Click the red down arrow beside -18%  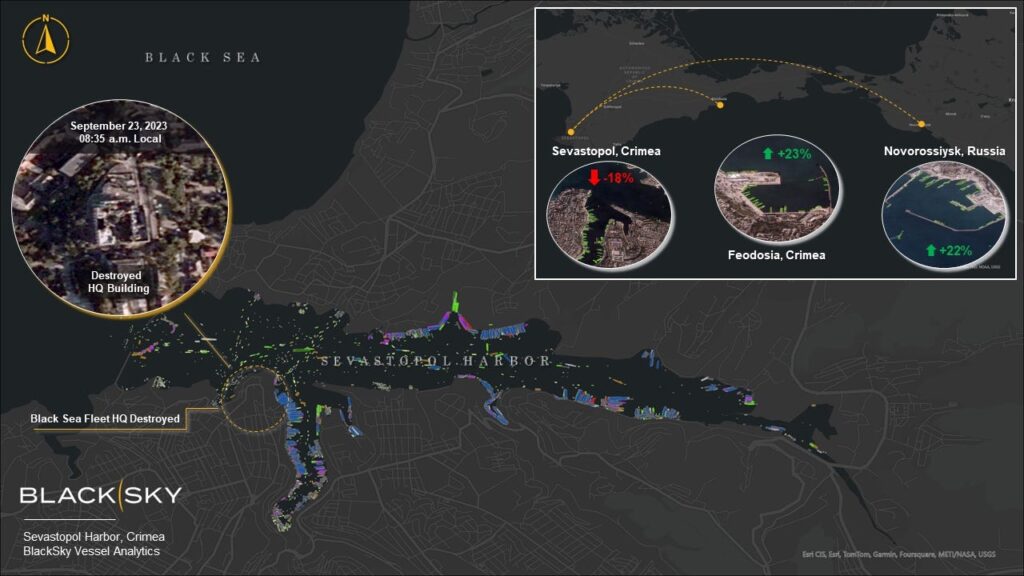(594, 177)
